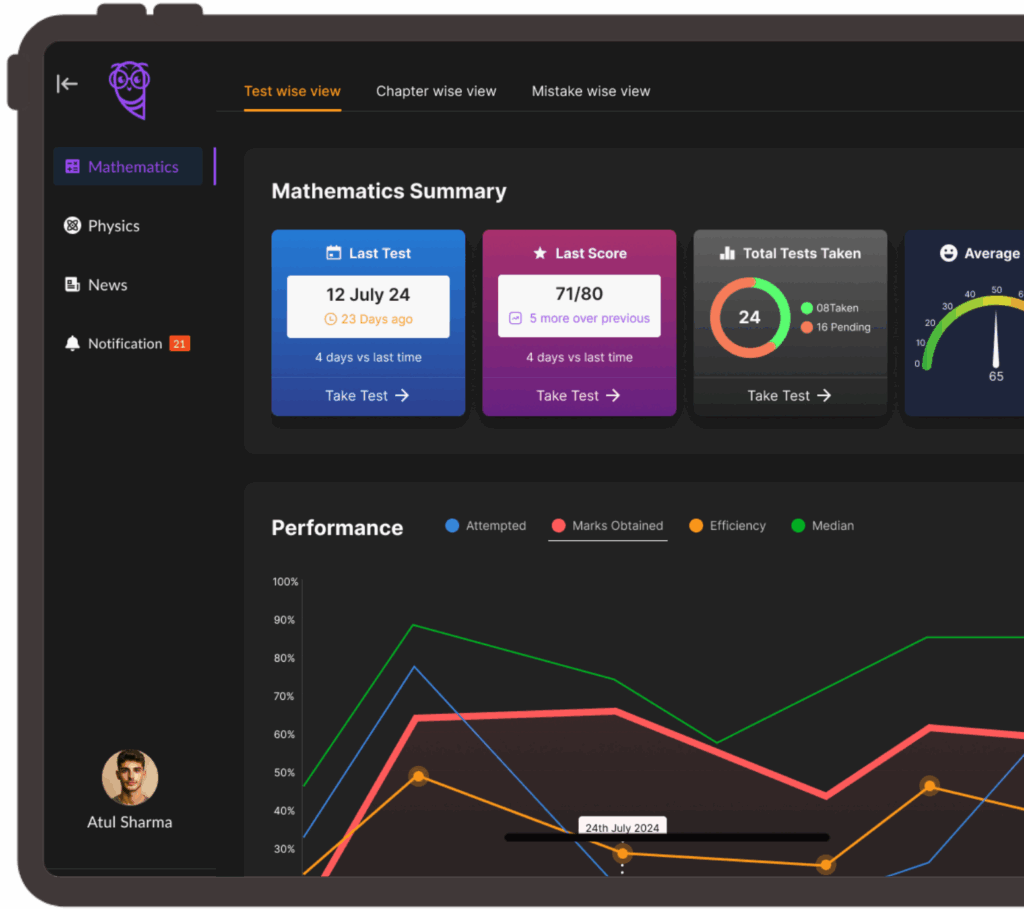Switch to Chapter wise view tab
Viewport: 1024px width, 909px height.
[436, 91]
